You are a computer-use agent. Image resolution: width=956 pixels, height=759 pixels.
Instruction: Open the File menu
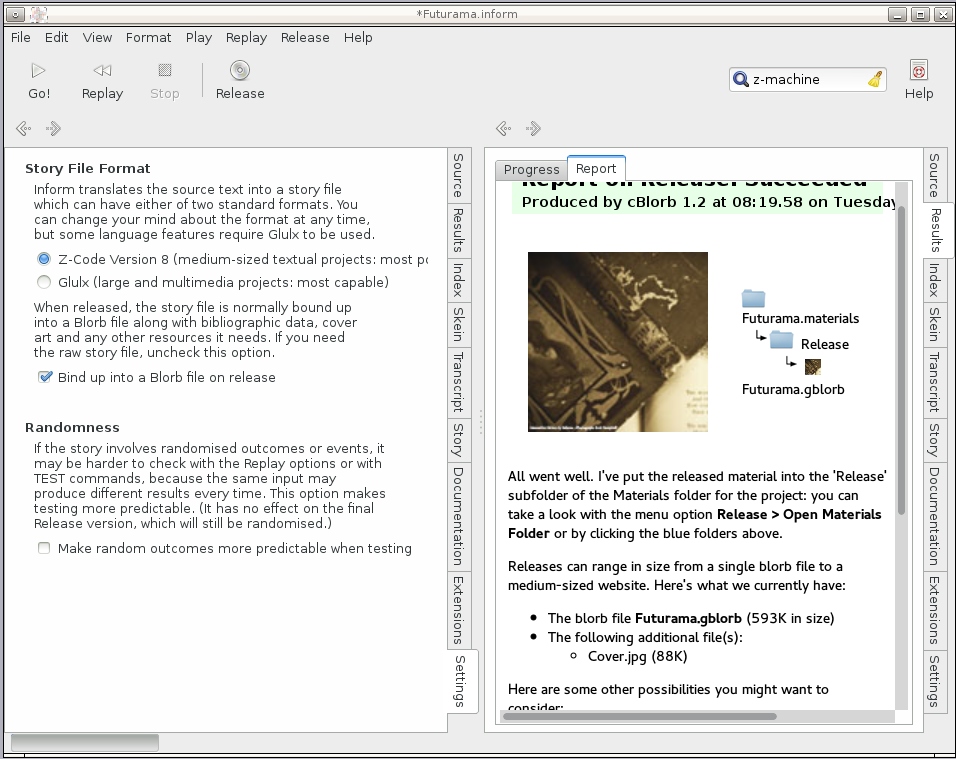(21, 37)
